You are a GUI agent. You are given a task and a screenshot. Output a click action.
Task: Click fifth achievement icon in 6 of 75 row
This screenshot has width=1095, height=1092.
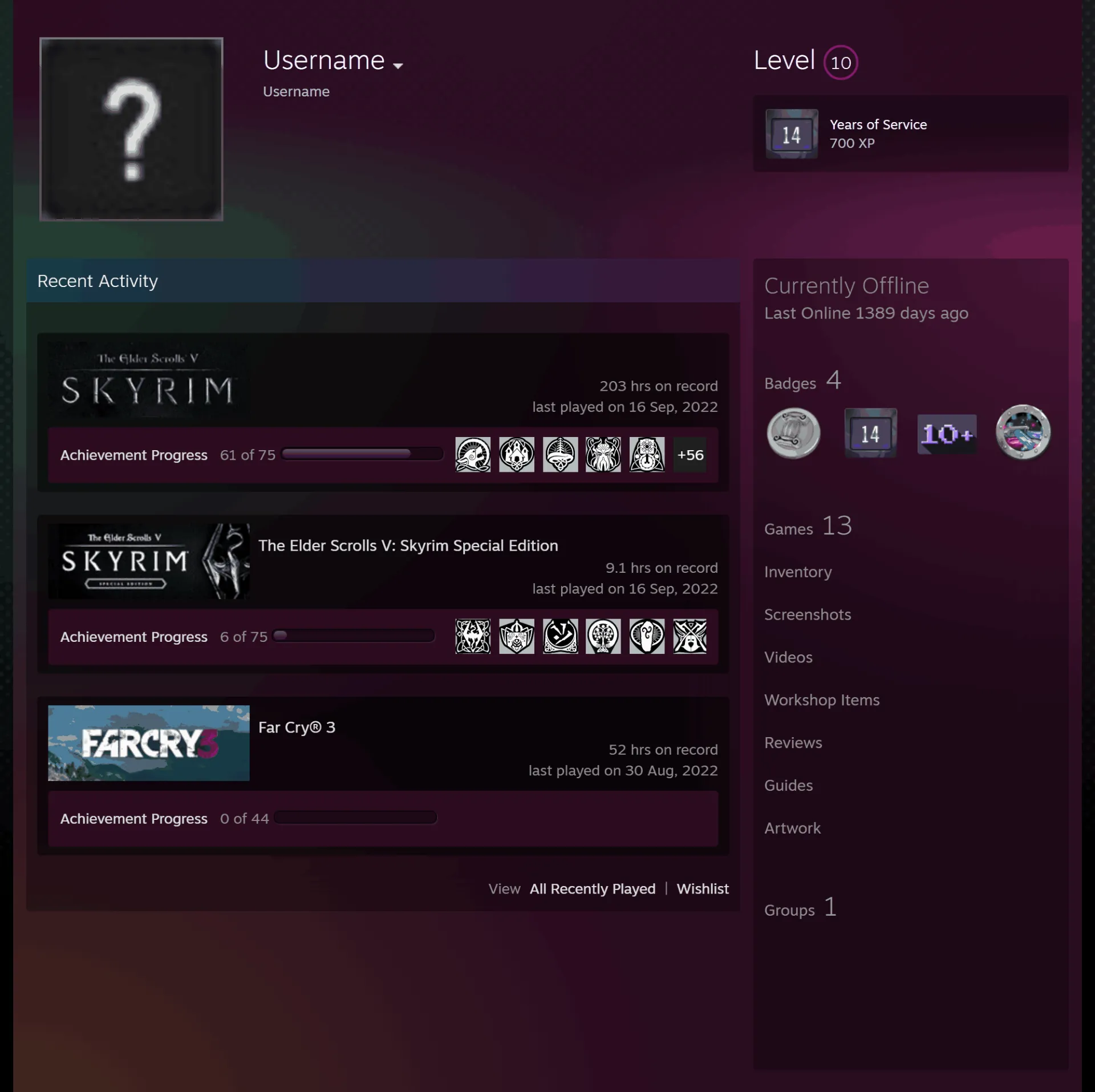click(647, 636)
